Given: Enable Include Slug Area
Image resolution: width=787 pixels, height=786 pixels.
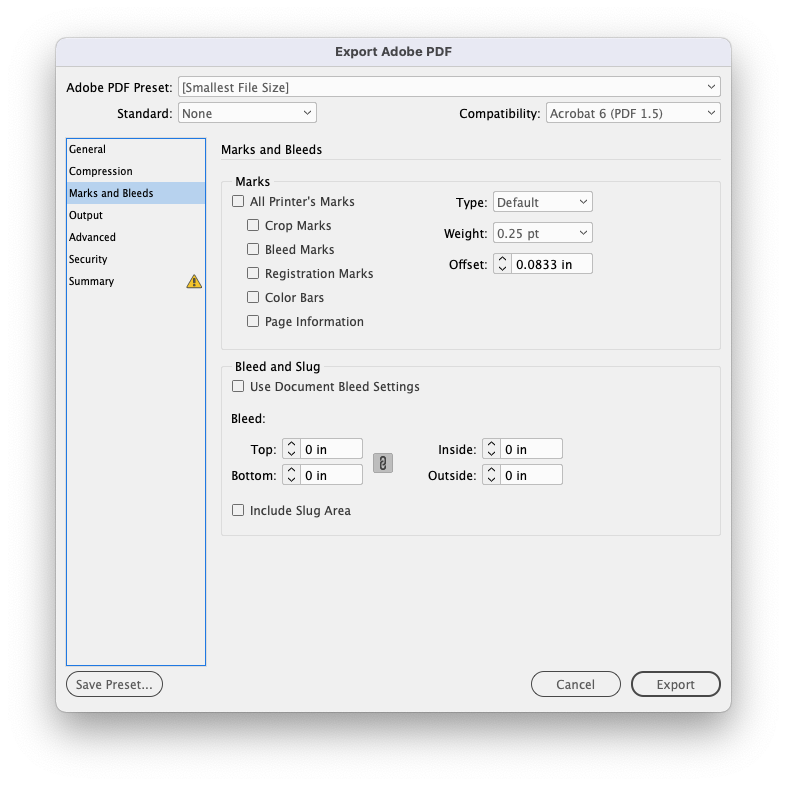Looking at the screenshot, I should click(x=238, y=510).
